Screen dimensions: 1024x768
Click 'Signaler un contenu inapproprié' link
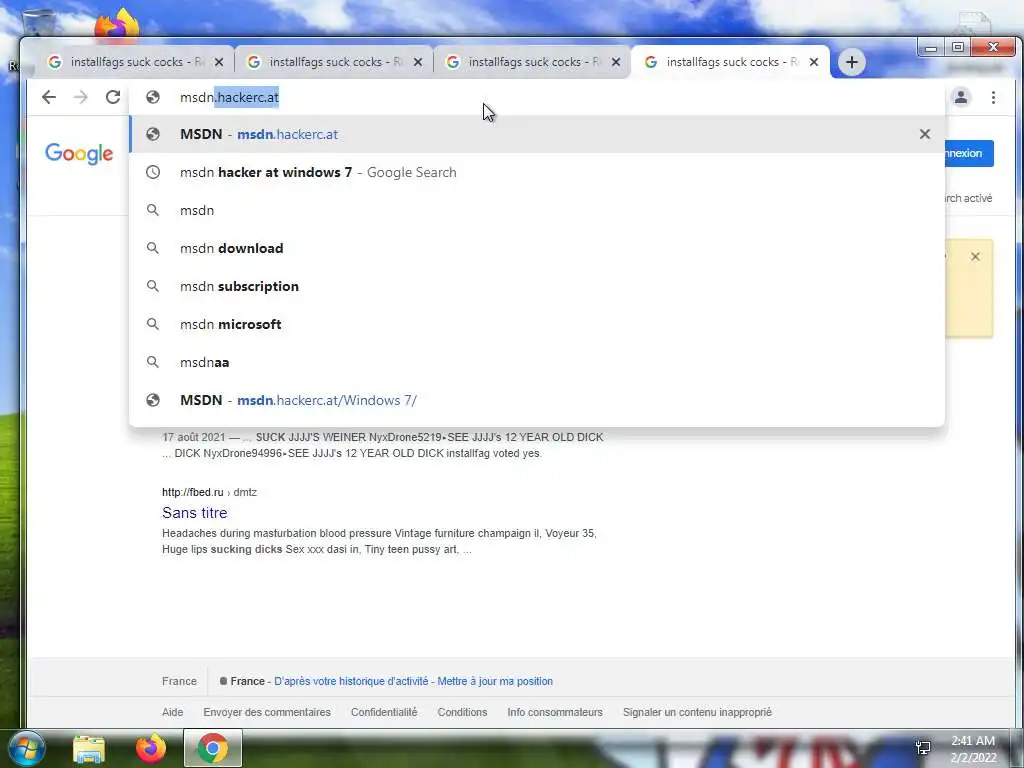(697, 712)
